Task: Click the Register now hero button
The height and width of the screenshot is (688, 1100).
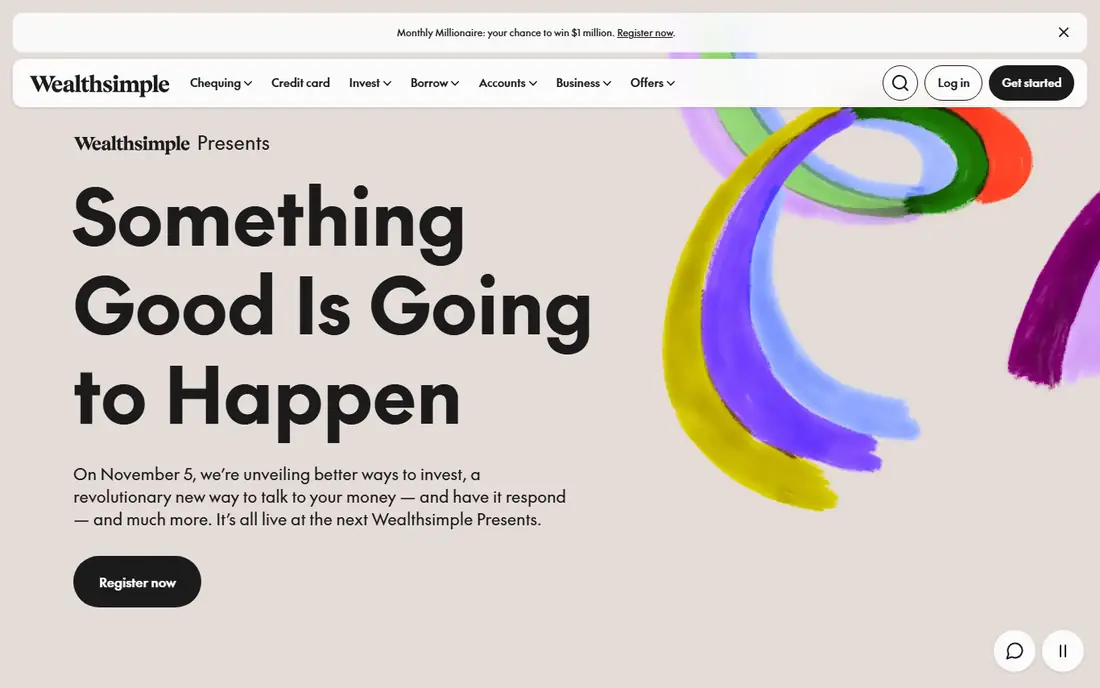Action: click(137, 582)
